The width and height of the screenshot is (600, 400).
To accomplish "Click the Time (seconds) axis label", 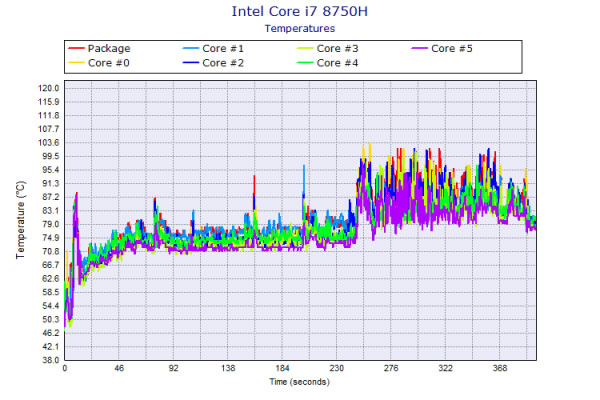I will pyautogui.click(x=300, y=382).
